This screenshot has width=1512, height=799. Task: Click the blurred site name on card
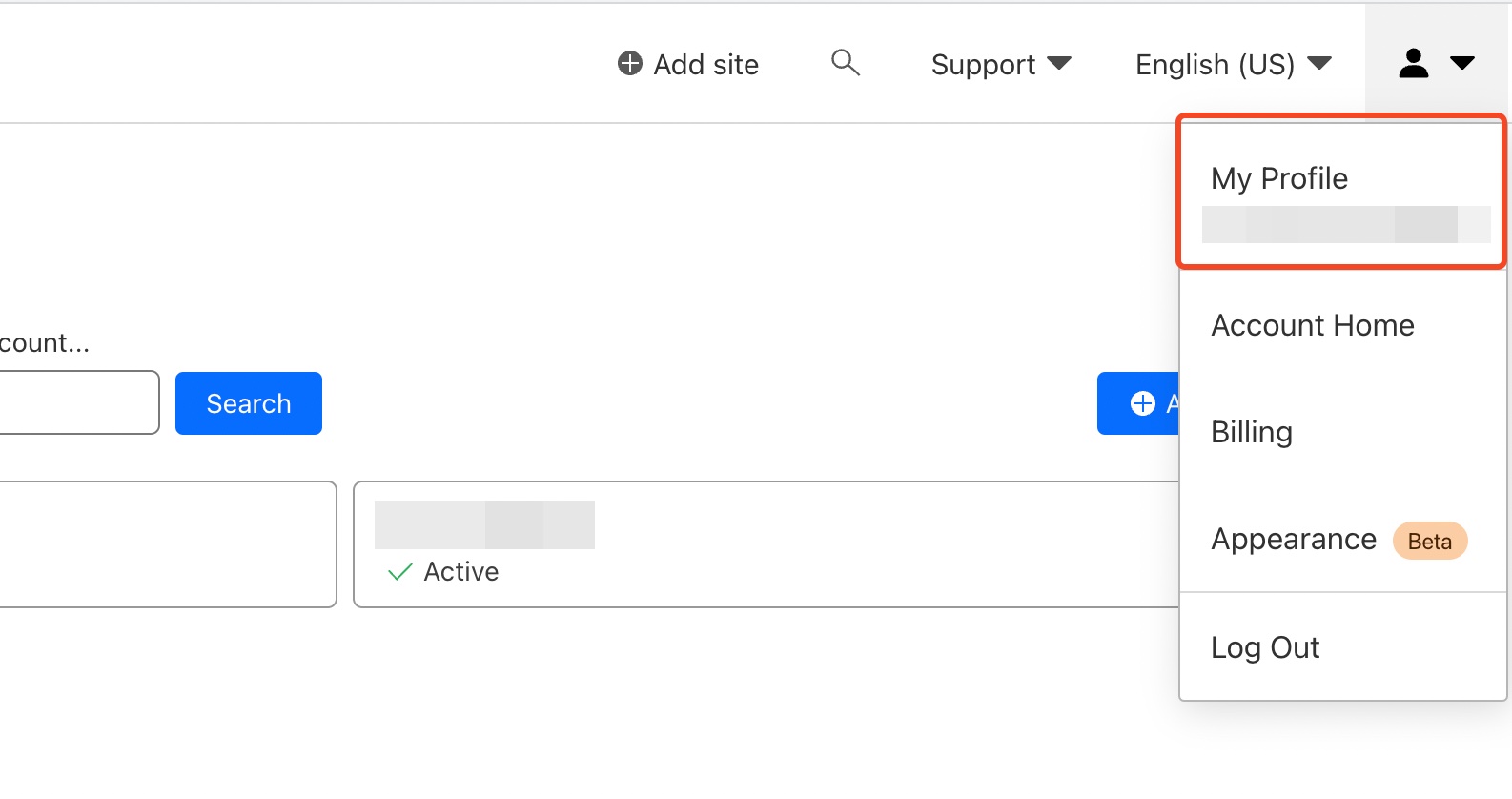[484, 524]
